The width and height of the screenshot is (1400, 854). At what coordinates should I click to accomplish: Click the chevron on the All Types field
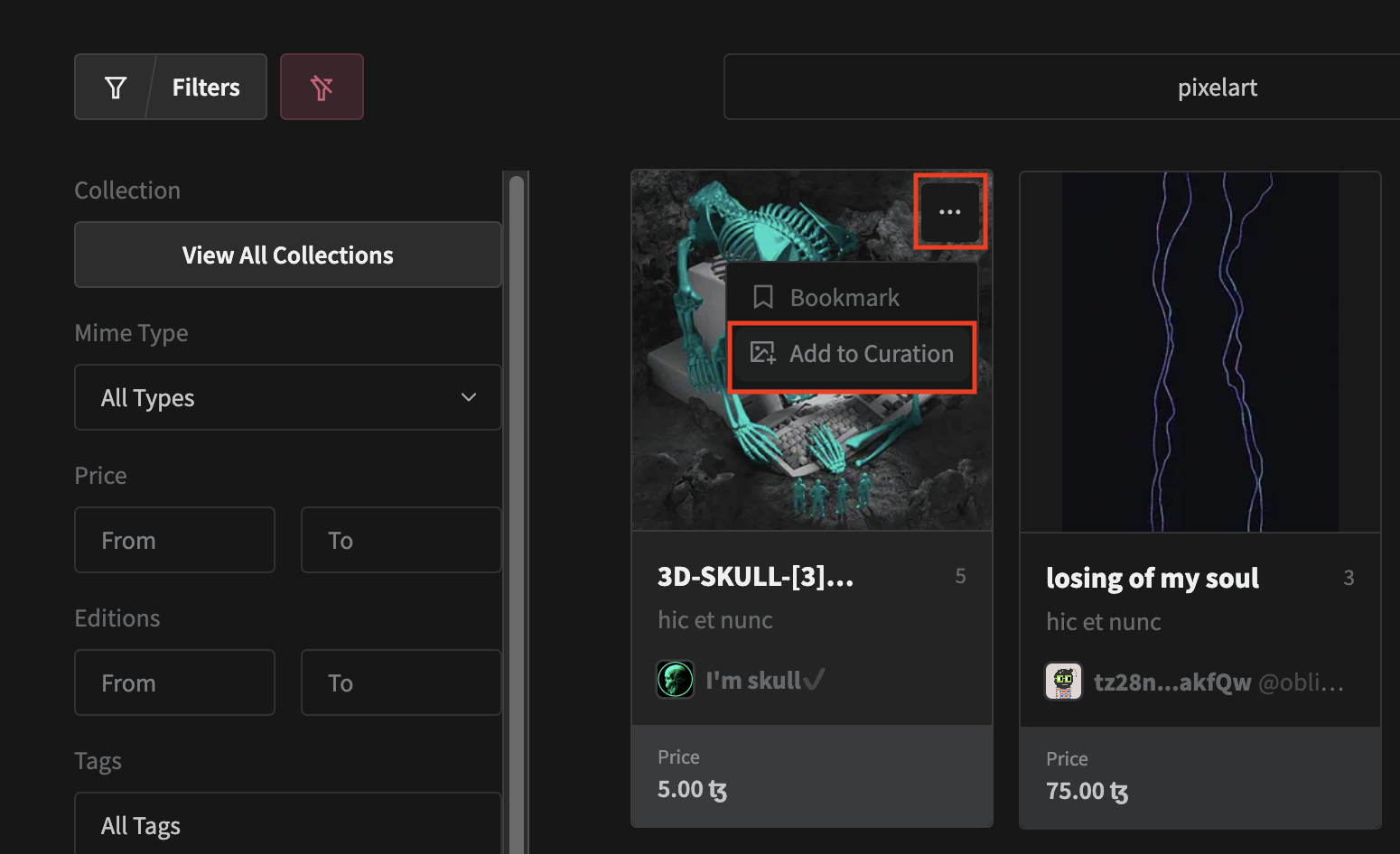(468, 397)
